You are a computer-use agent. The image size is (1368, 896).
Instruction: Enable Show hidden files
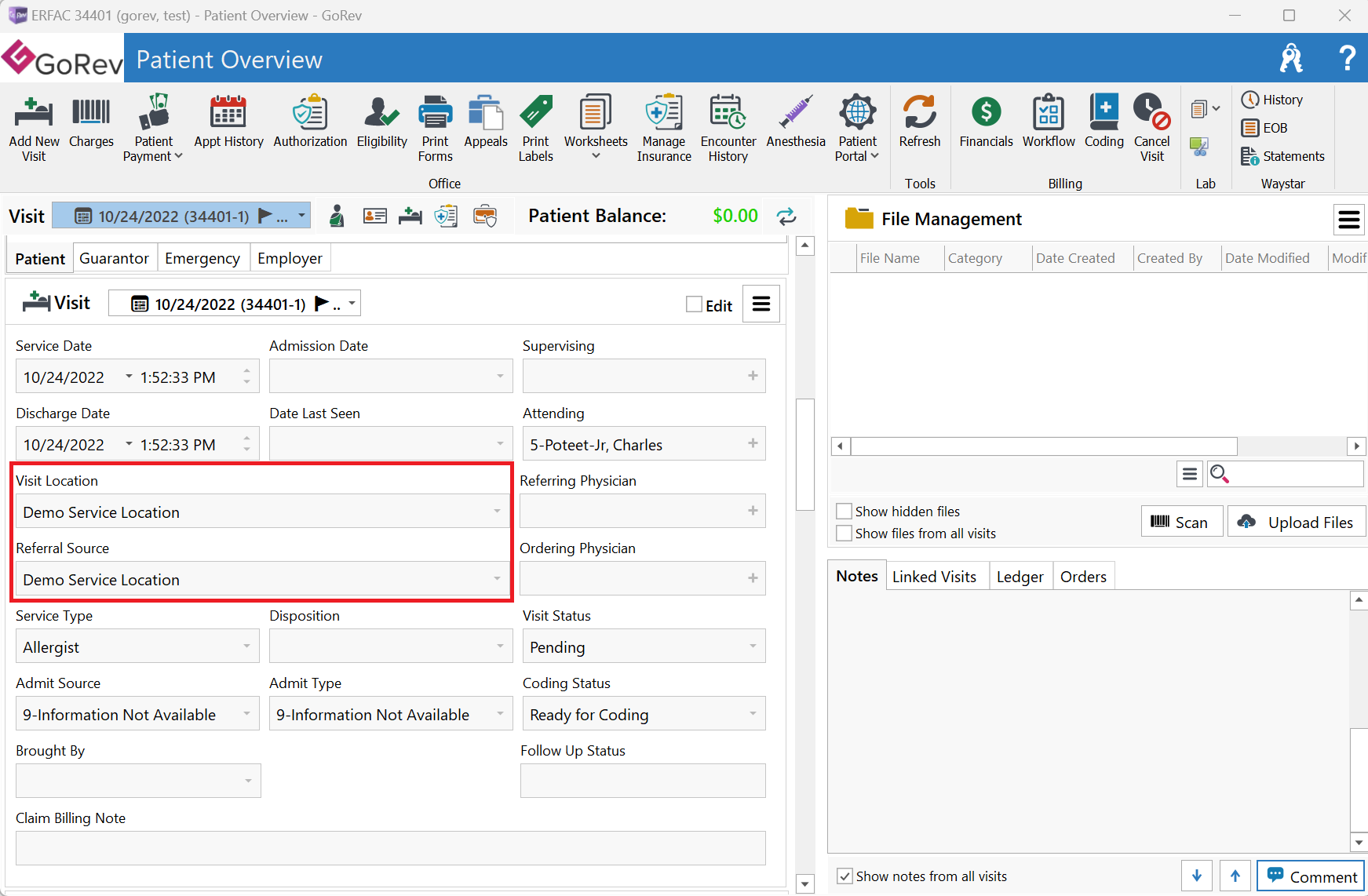[x=845, y=512]
